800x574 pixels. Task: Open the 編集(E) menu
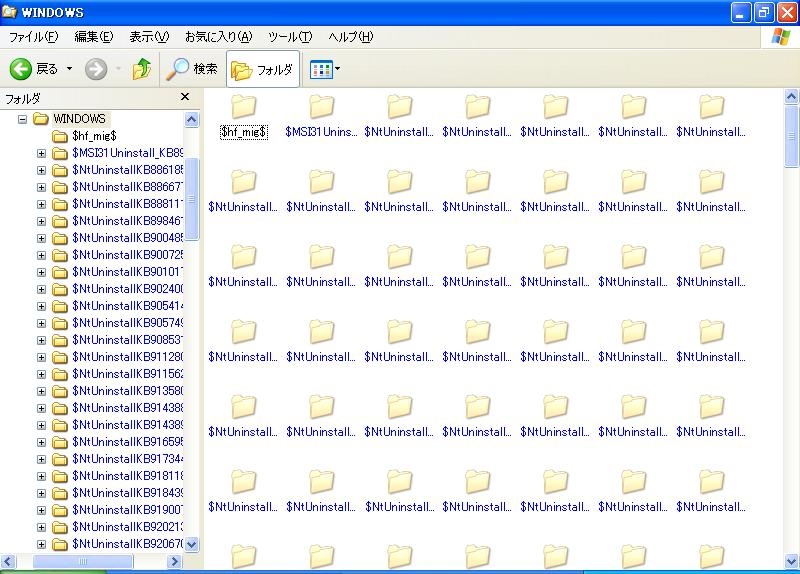pos(93,37)
